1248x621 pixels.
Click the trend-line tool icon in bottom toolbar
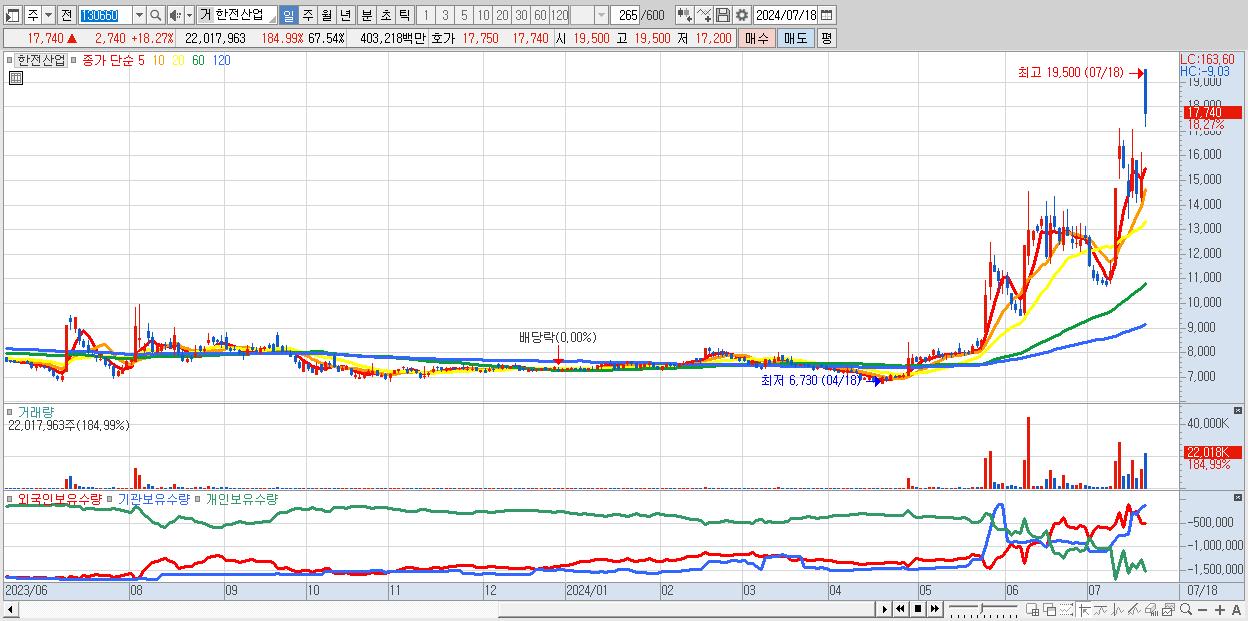click(1101, 609)
